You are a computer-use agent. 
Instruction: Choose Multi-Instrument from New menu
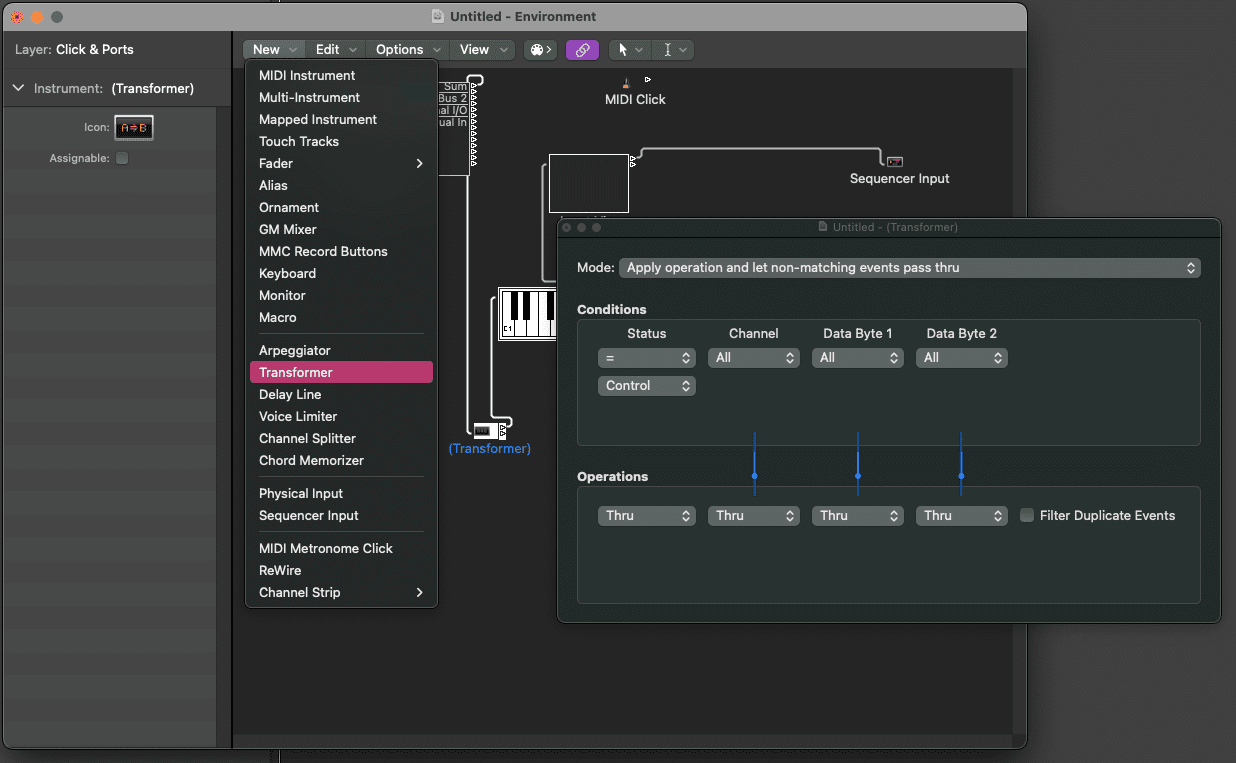341,97
